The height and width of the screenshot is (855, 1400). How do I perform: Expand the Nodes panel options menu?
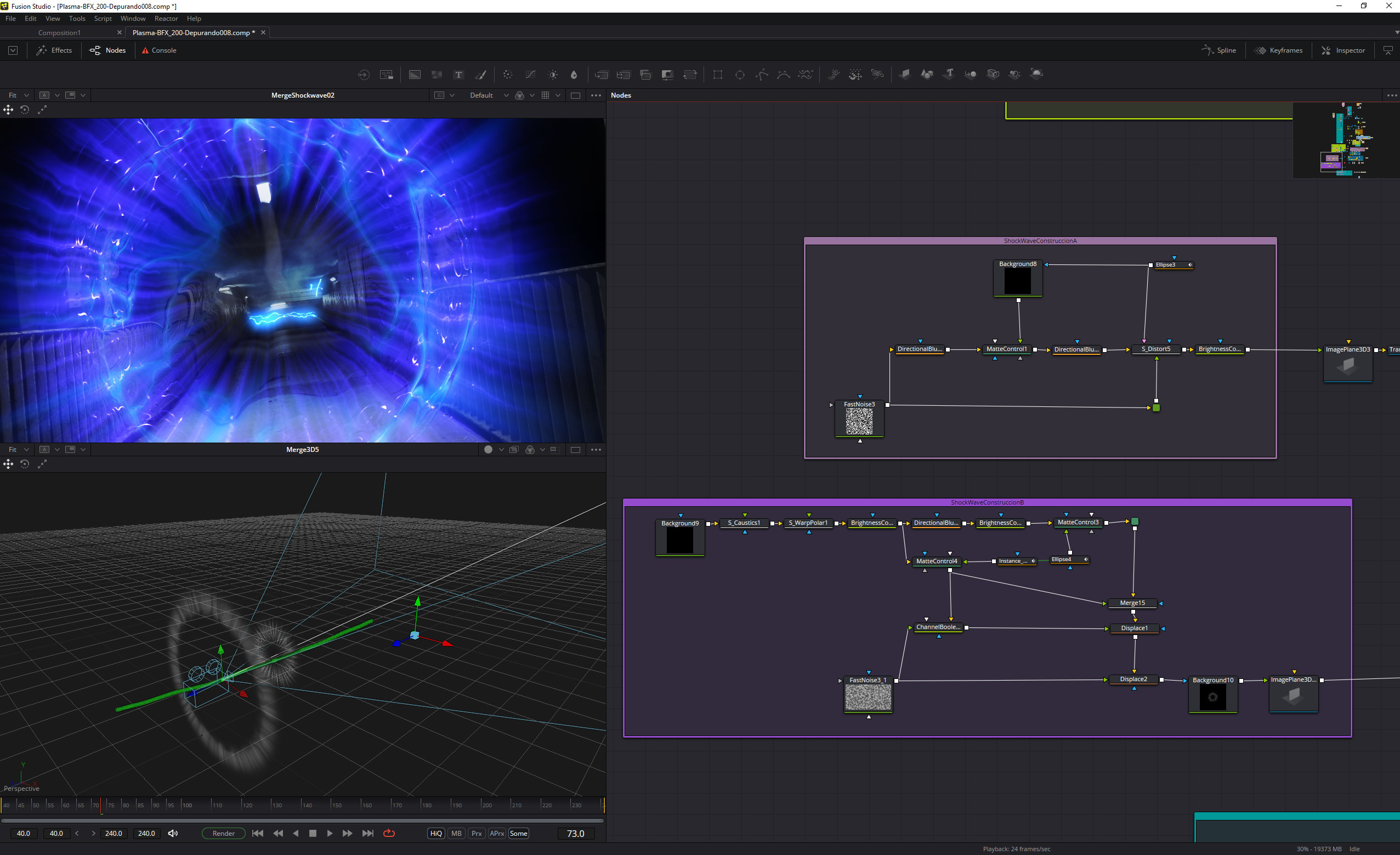click(x=1391, y=95)
